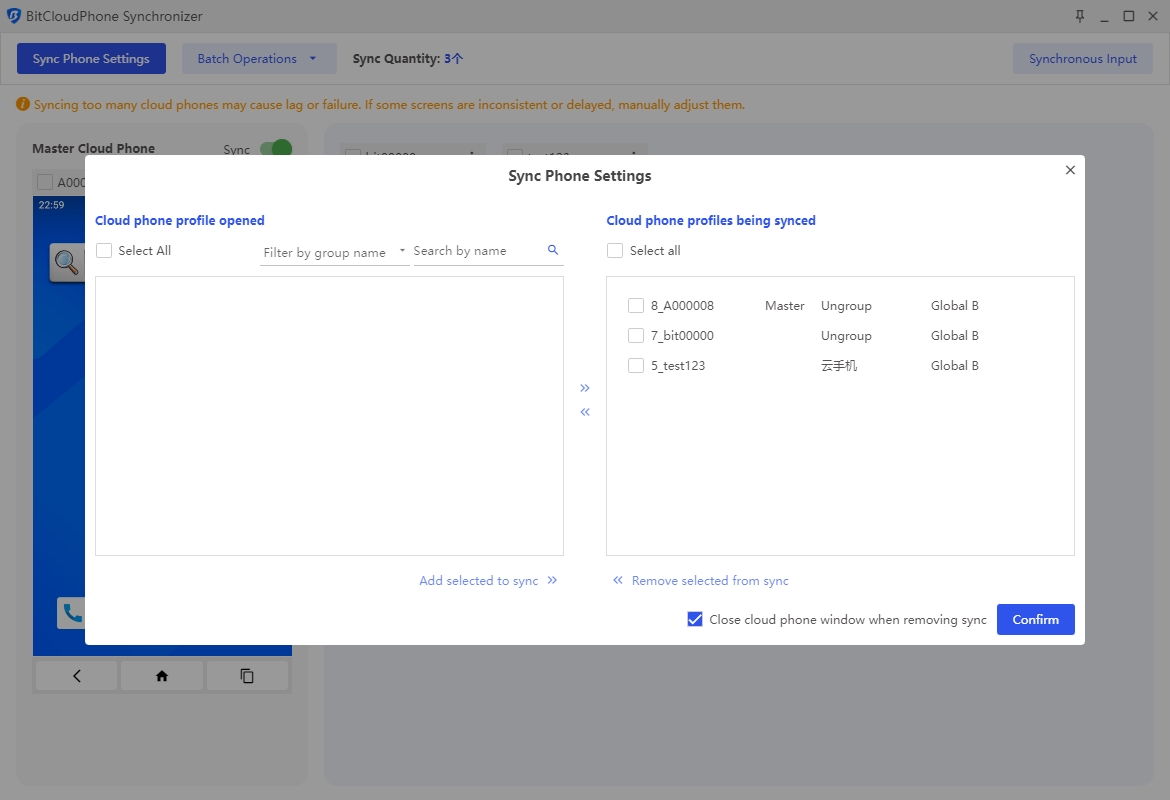
Task: Focus the Search by name field
Action: (x=476, y=251)
